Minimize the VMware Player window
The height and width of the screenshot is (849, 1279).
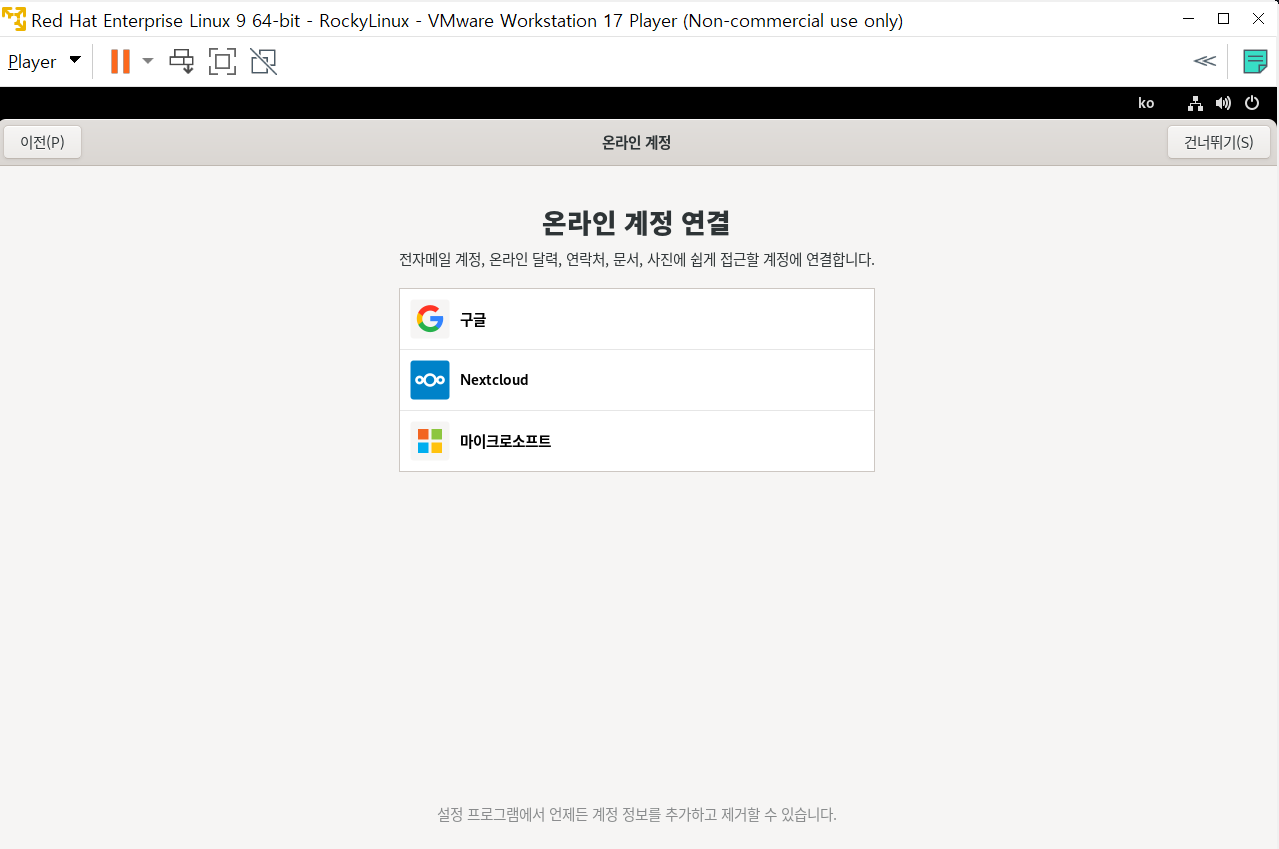(1188, 18)
